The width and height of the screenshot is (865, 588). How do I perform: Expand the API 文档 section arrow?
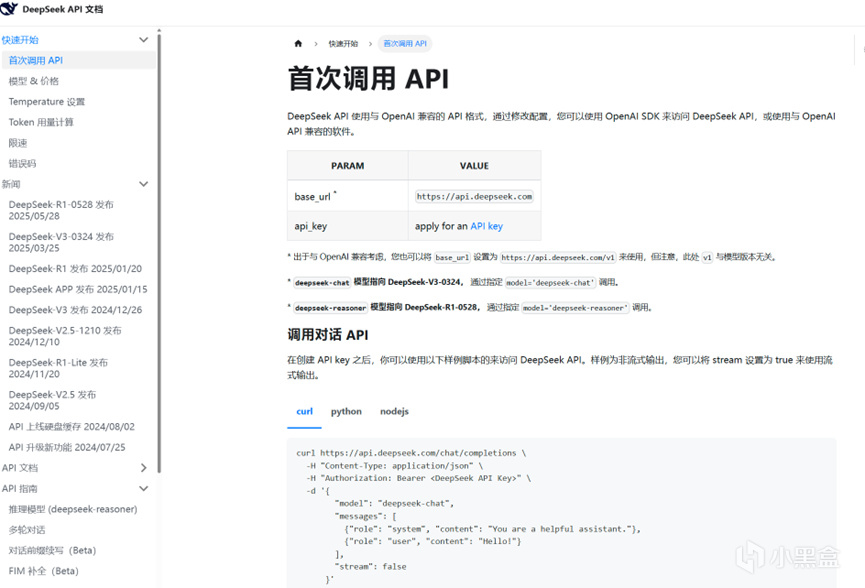click(143, 468)
